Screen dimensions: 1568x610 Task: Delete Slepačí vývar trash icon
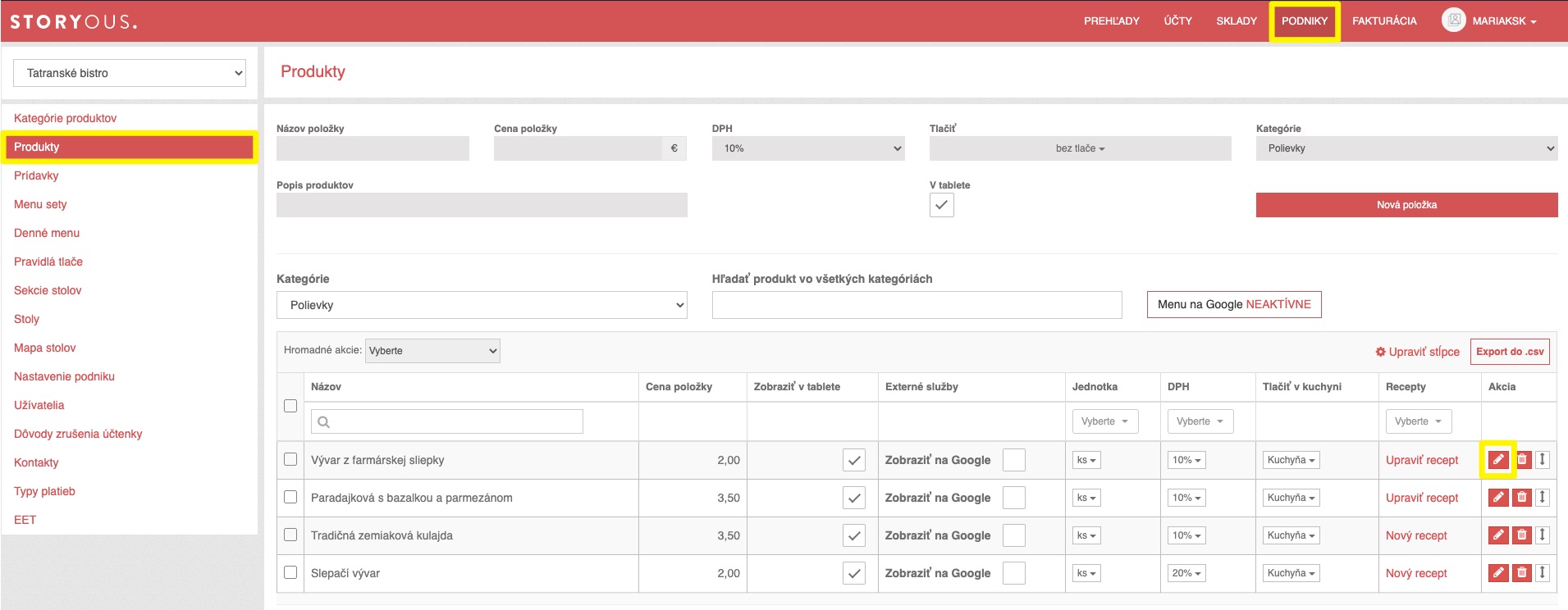(x=1522, y=572)
